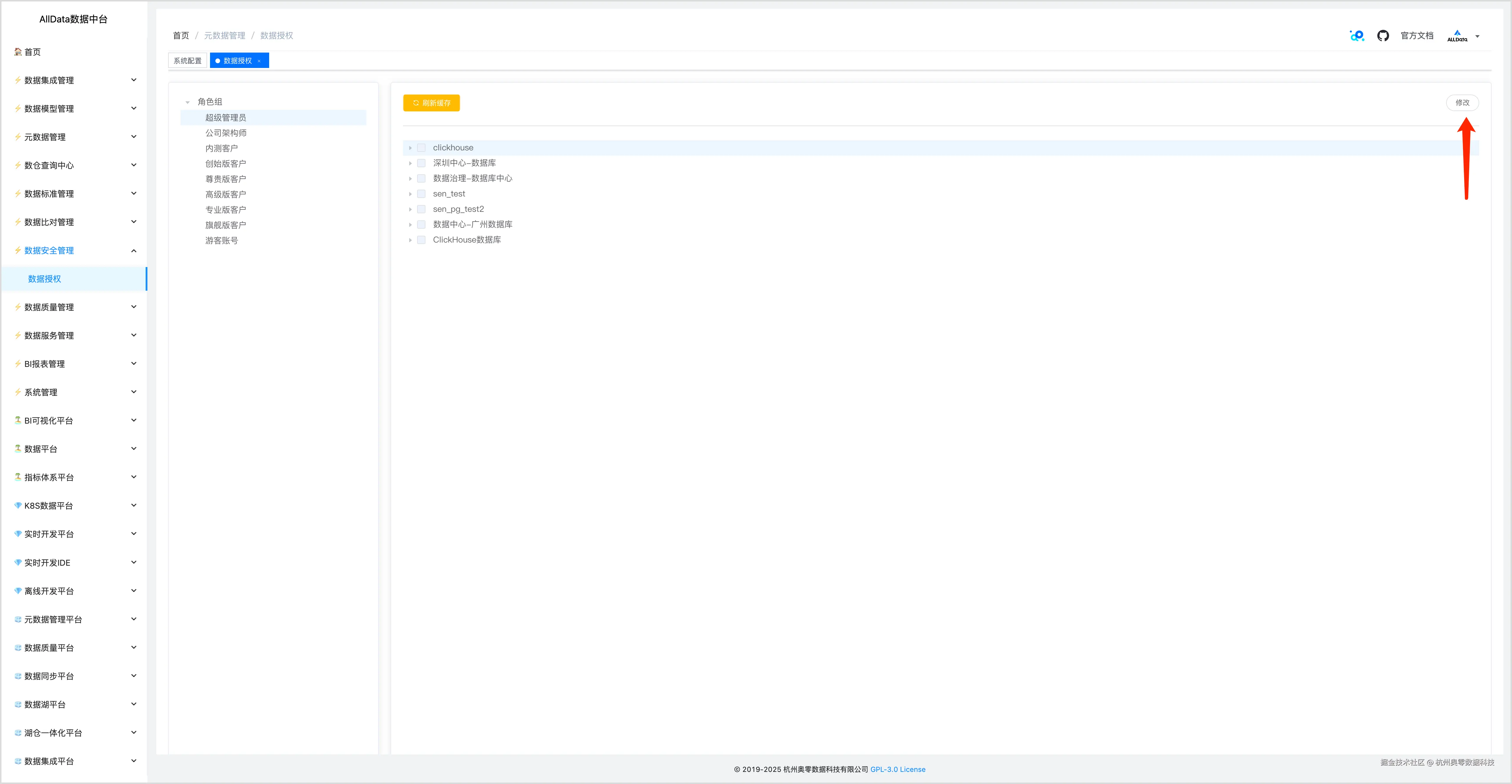Click the icon beside 元数据管理平台

click(x=18, y=619)
